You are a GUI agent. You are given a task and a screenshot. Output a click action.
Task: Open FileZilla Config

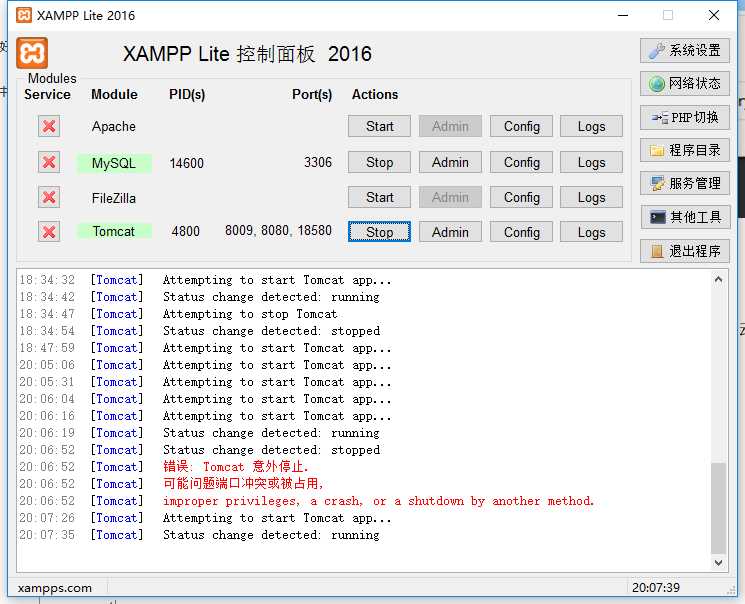[521, 197]
